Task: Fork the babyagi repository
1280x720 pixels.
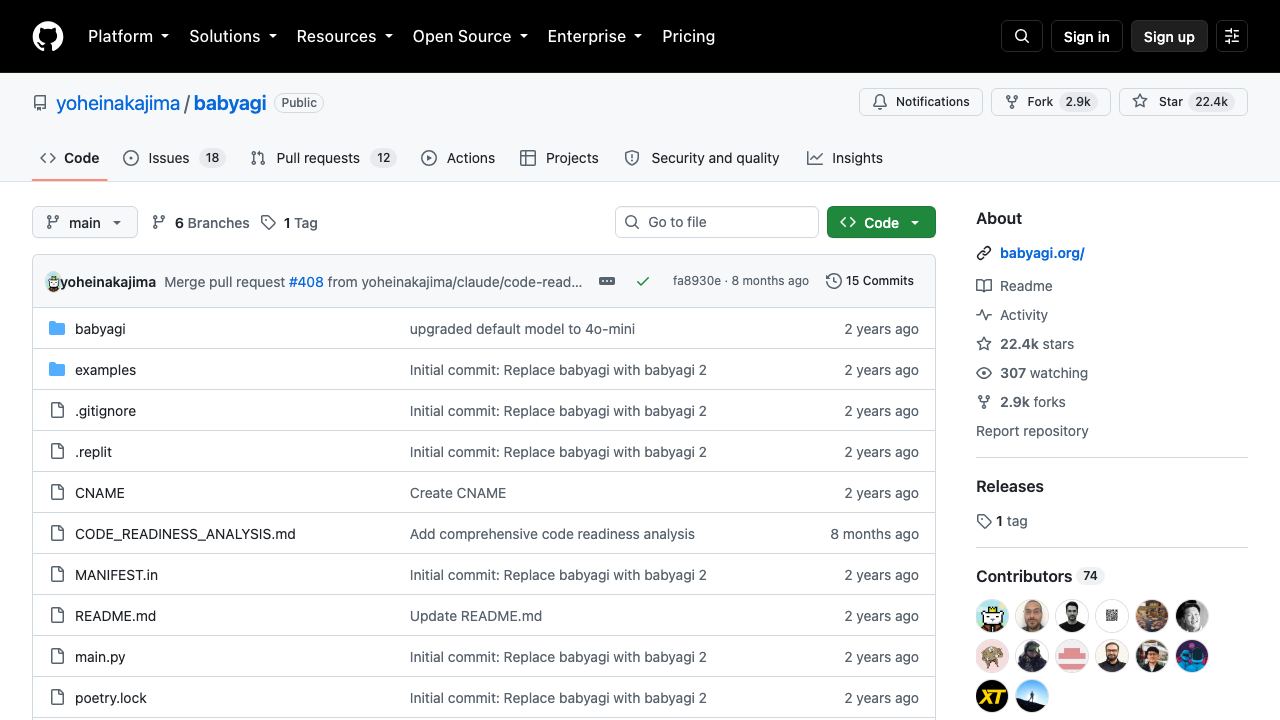Action: coord(1051,102)
